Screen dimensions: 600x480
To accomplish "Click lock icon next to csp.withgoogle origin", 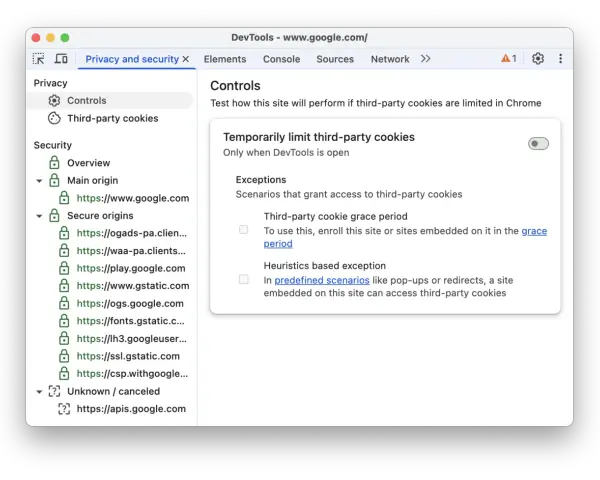I will (x=64, y=374).
